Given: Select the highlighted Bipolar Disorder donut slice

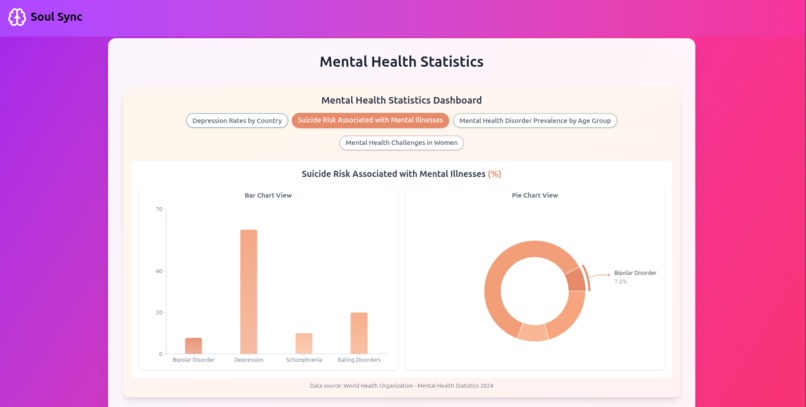Looking at the screenshot, I should 576,280.
